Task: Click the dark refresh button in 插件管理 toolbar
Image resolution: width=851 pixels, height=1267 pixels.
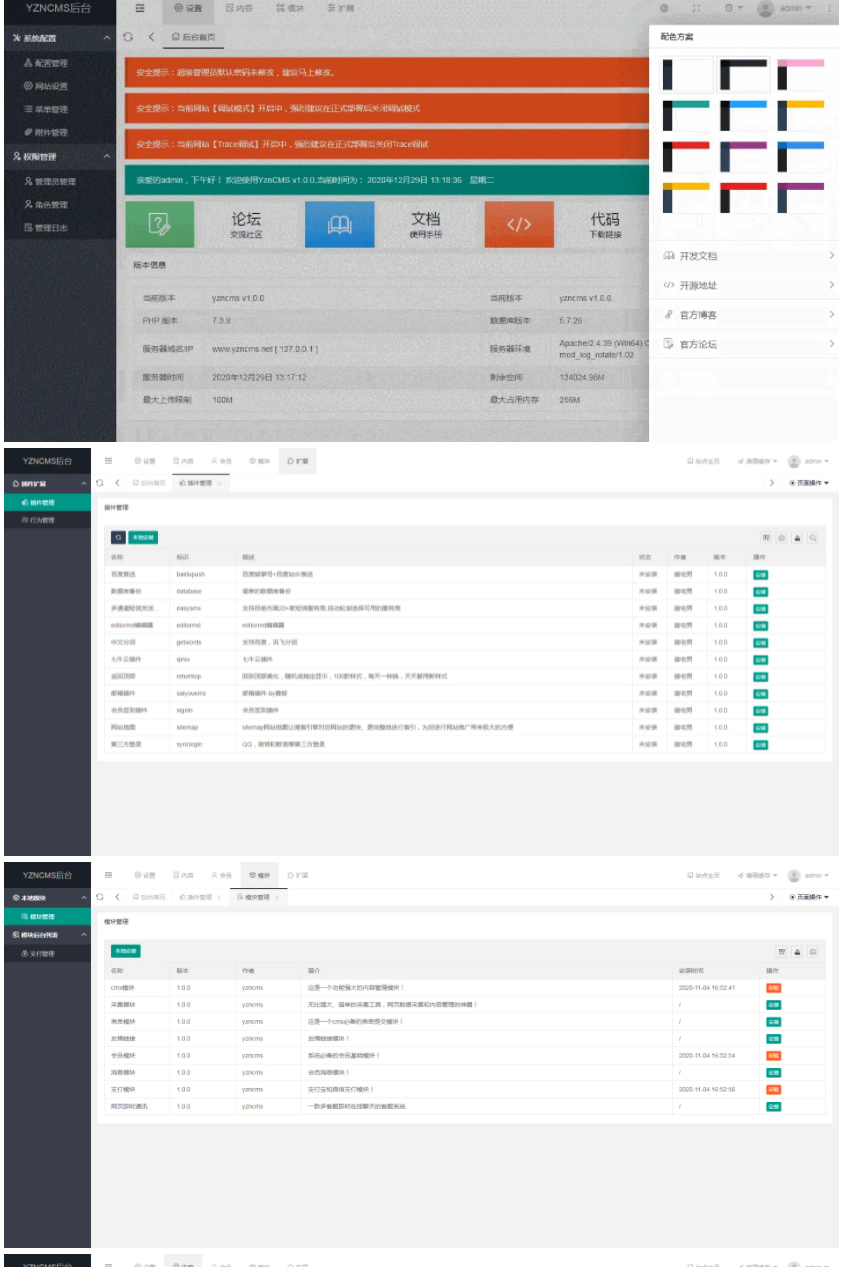Action: tap(118, 538)
